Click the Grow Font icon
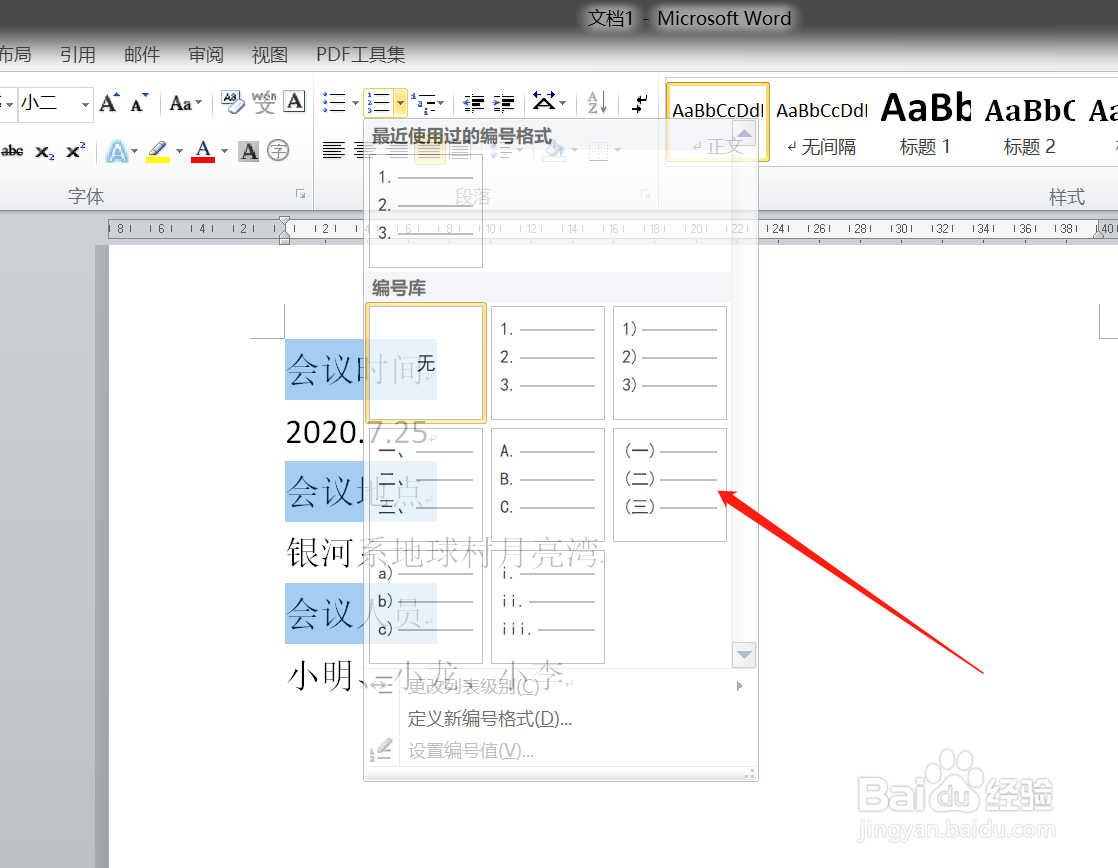 click(x=109, y=103)
